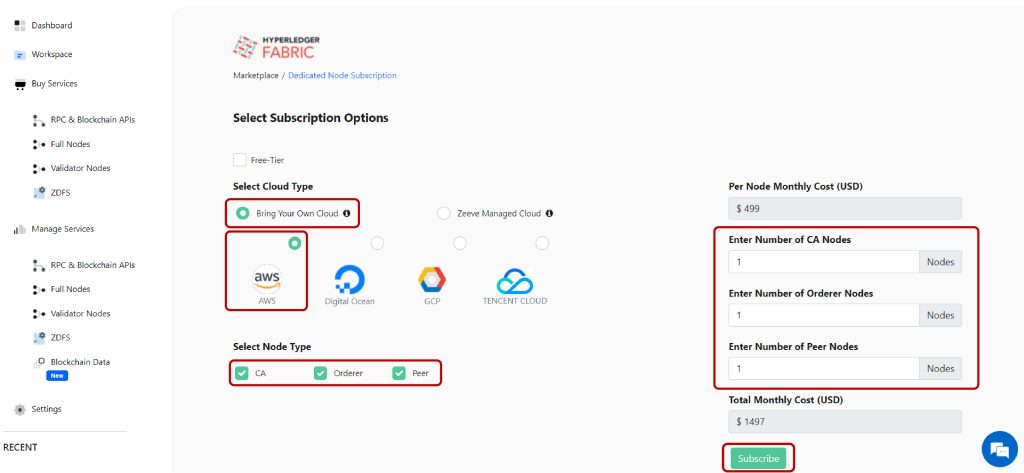Click the GCP logo

(432, 280)
